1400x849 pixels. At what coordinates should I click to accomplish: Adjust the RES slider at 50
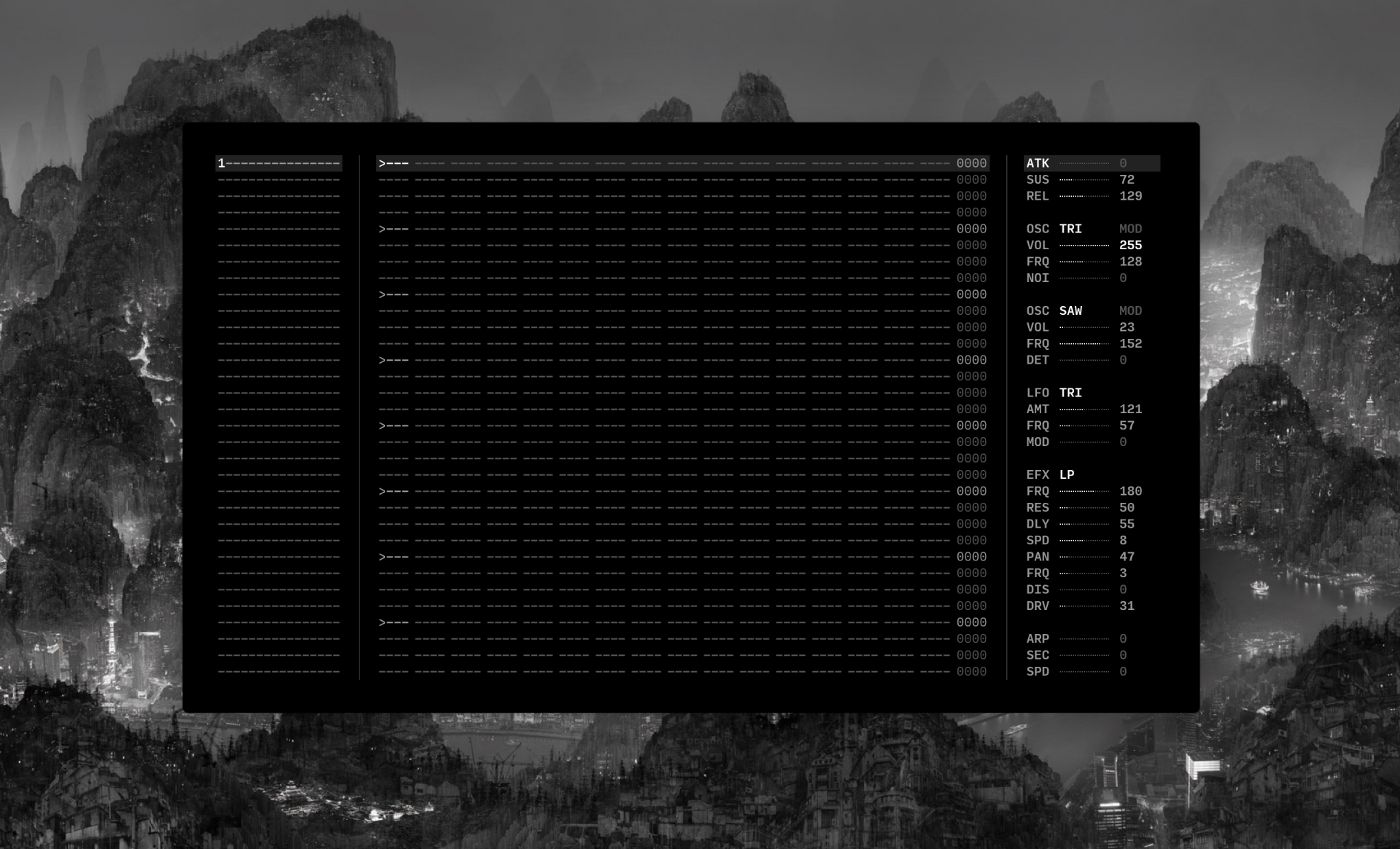click(x=1084, y=508)
